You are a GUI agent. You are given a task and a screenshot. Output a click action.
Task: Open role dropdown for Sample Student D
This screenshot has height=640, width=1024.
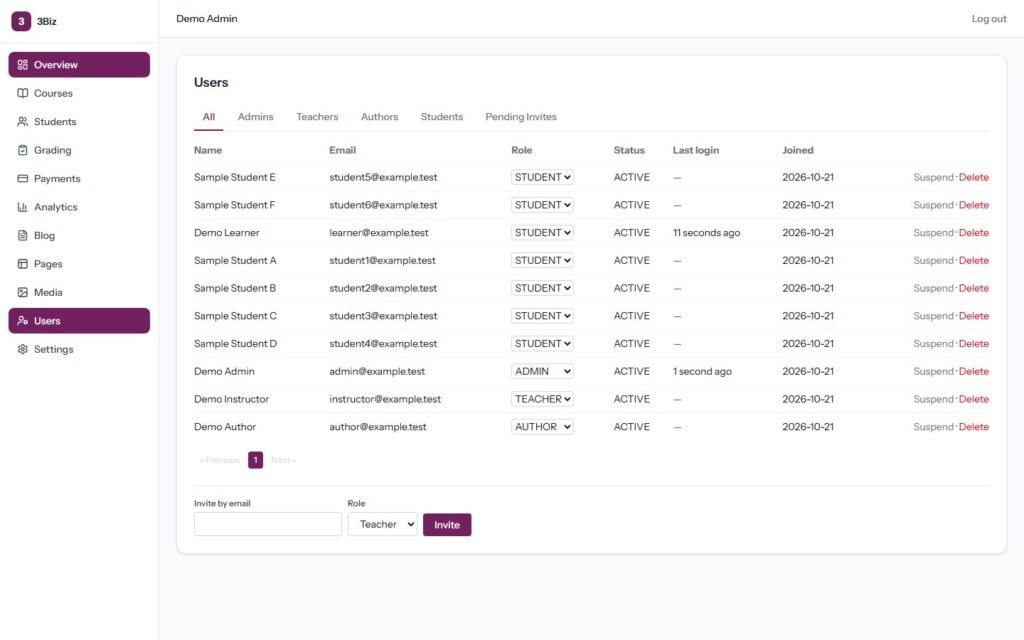(542, 344)
